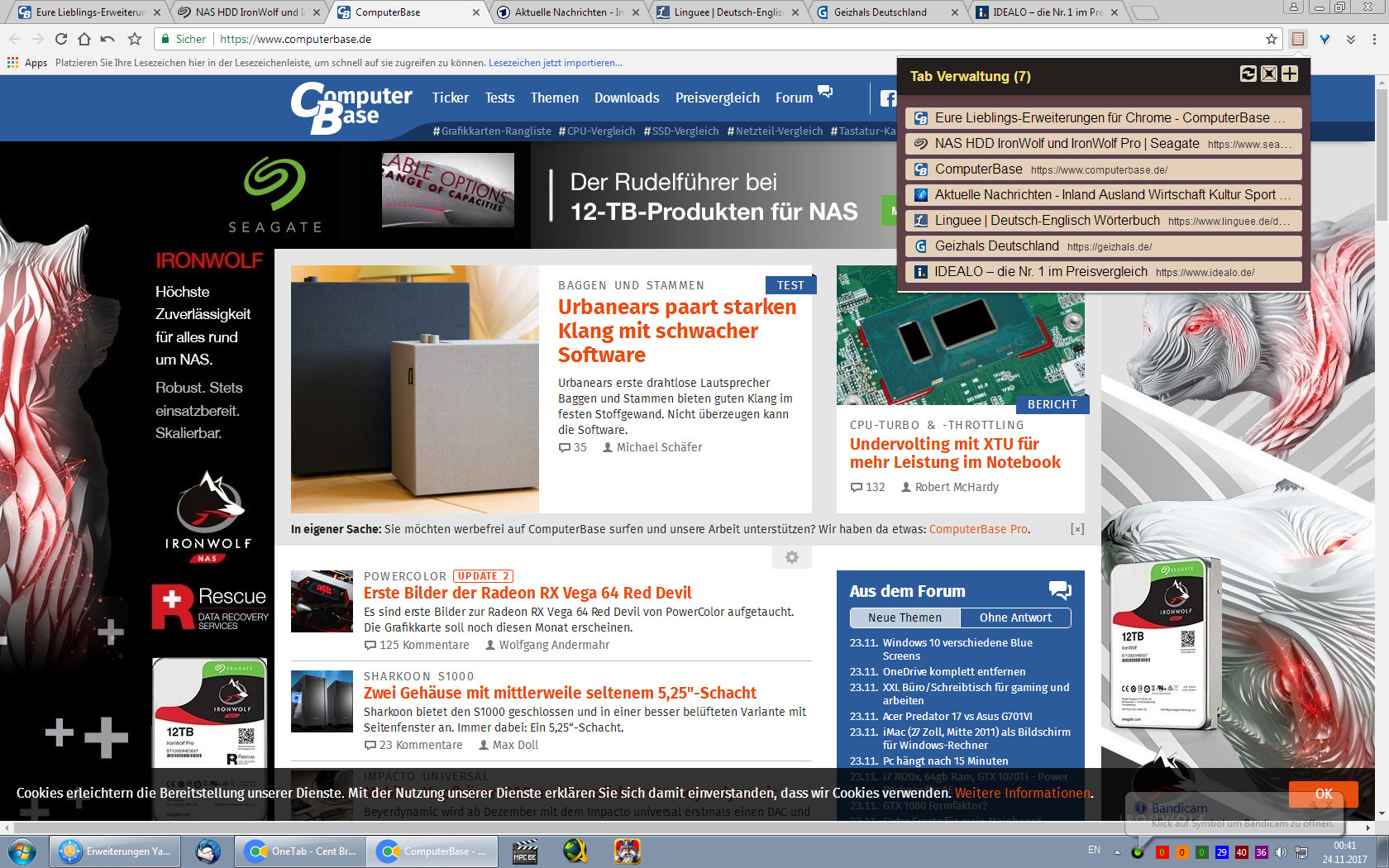Expand hidden extensions double chevron

[1351, 39]
